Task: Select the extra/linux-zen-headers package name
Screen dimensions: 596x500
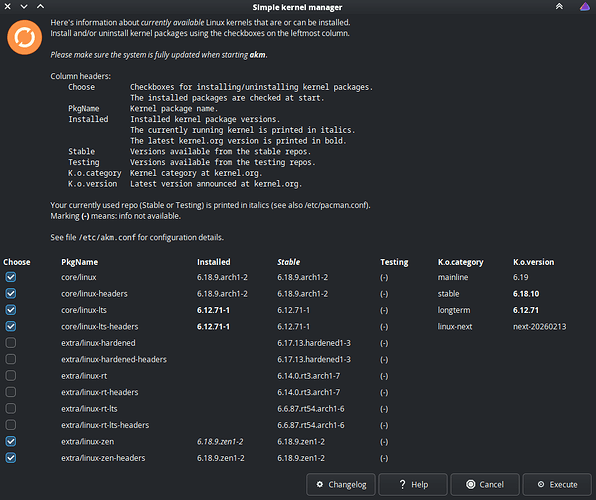Action: point(103,458)
